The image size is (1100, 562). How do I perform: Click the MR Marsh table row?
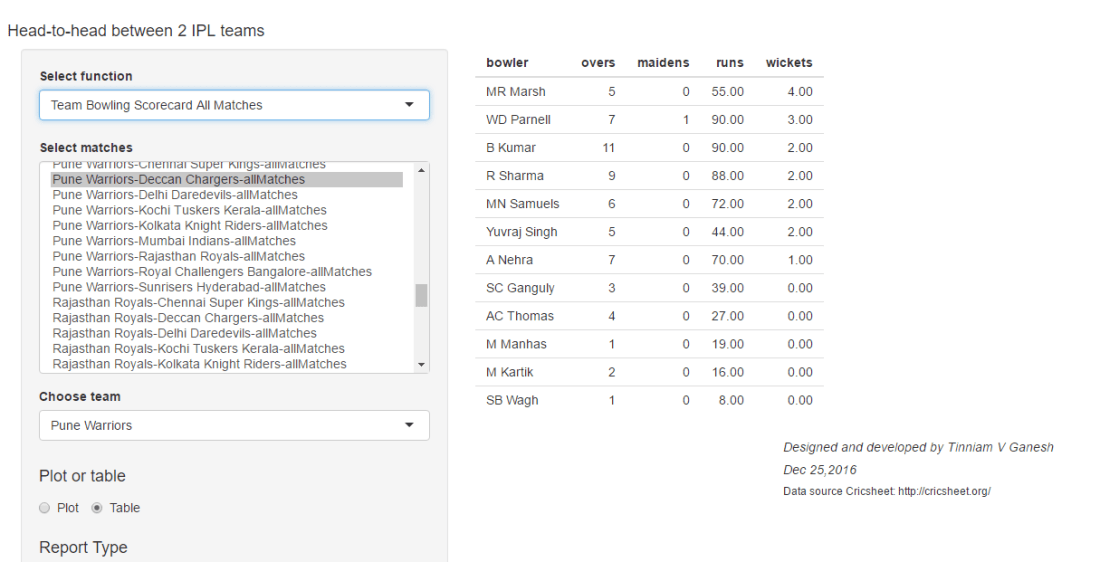click(649, 92)
